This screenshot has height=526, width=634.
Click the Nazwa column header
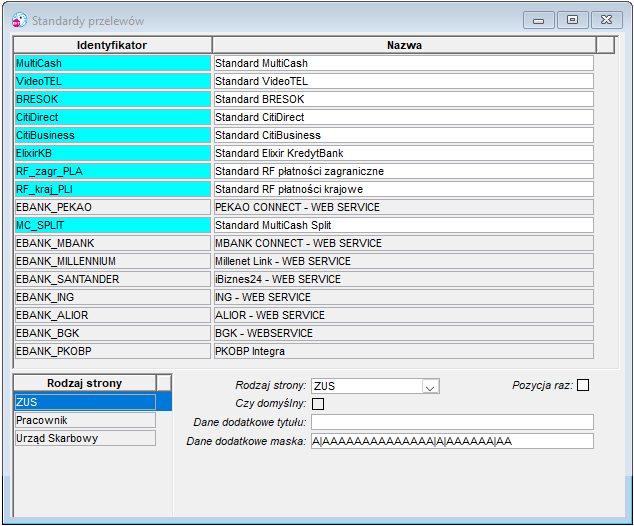pos(404,45)
